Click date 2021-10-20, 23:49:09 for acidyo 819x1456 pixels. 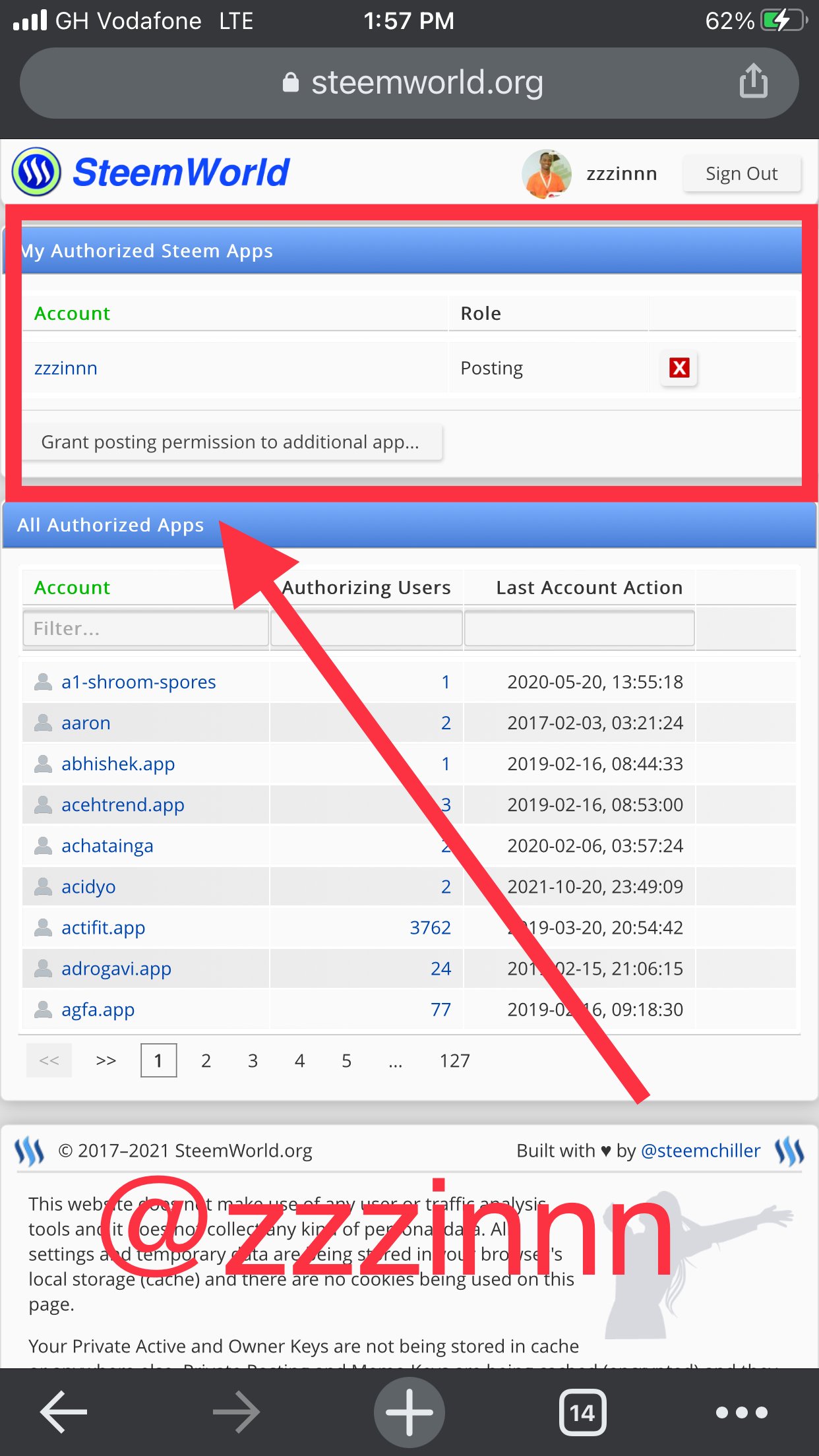point(595,886)
